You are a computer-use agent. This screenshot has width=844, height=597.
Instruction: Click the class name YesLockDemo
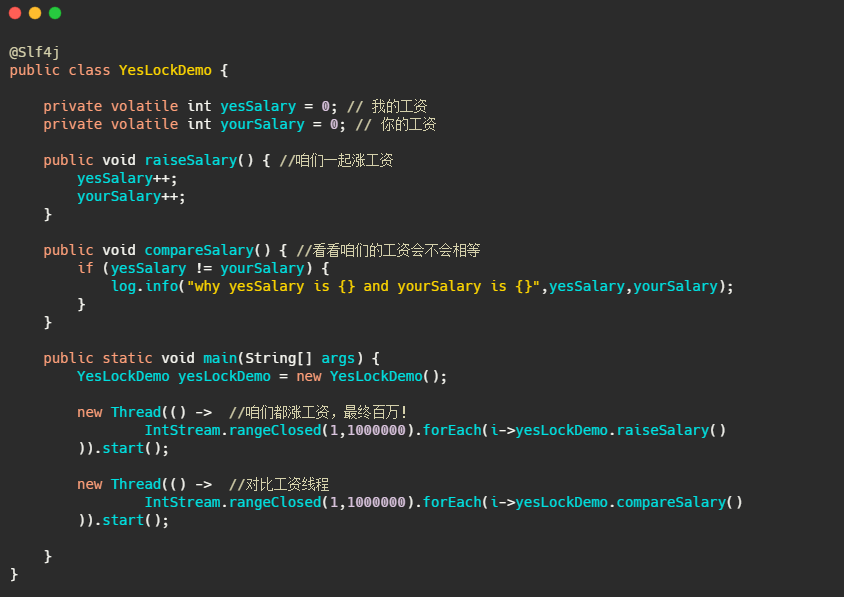click(164, 70)
